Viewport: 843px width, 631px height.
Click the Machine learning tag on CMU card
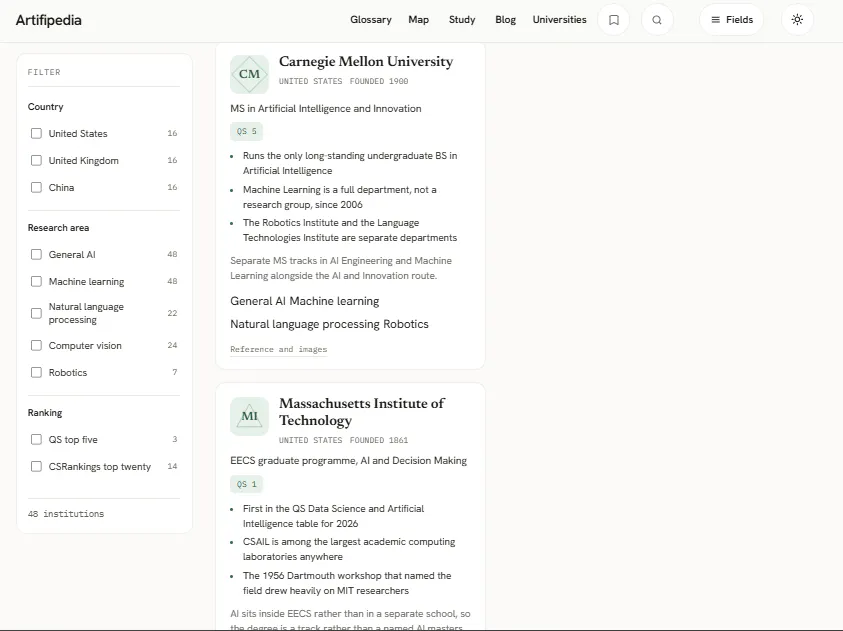tap(334, 301)
